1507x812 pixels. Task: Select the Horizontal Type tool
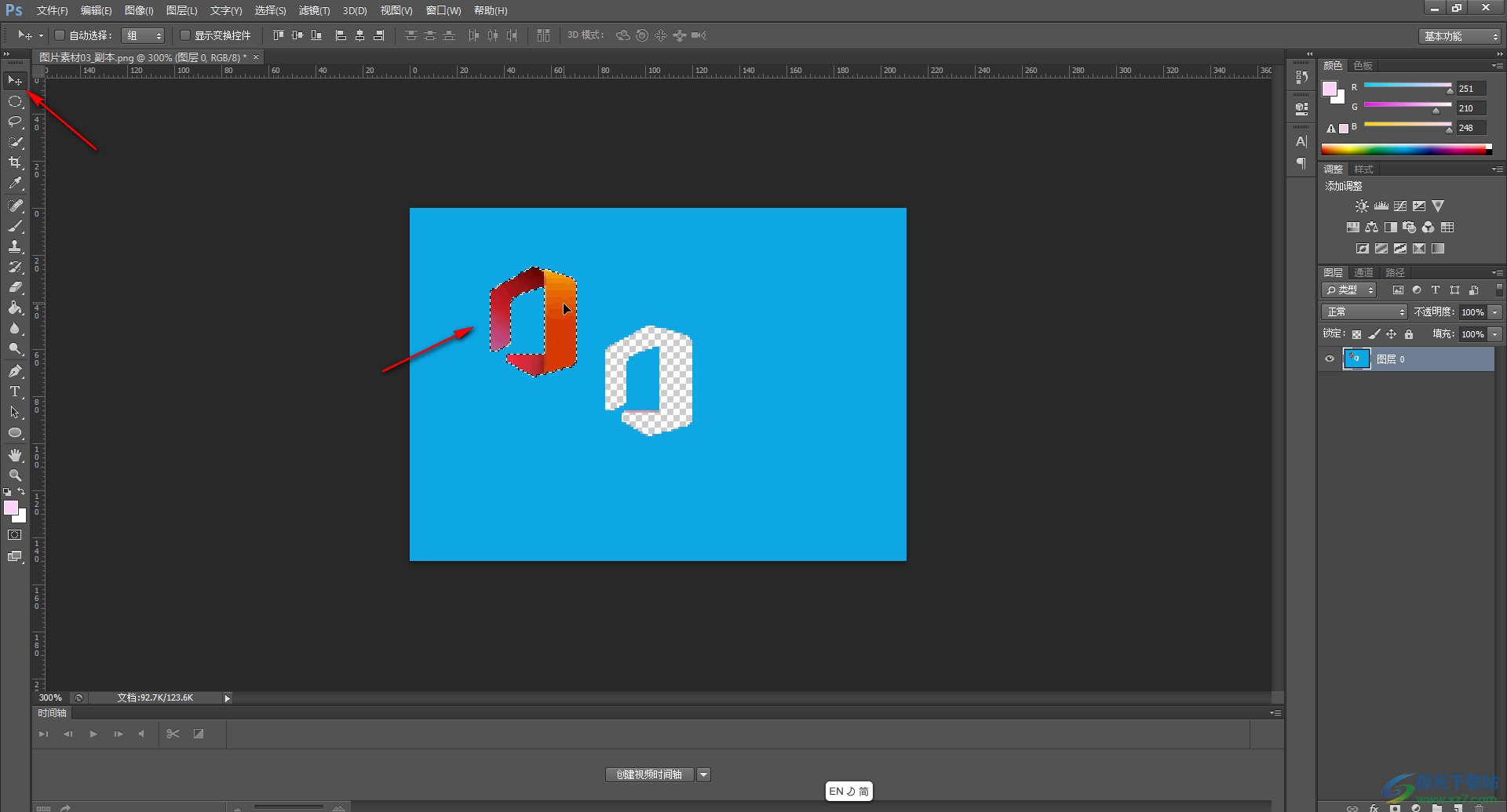point(15,391)
